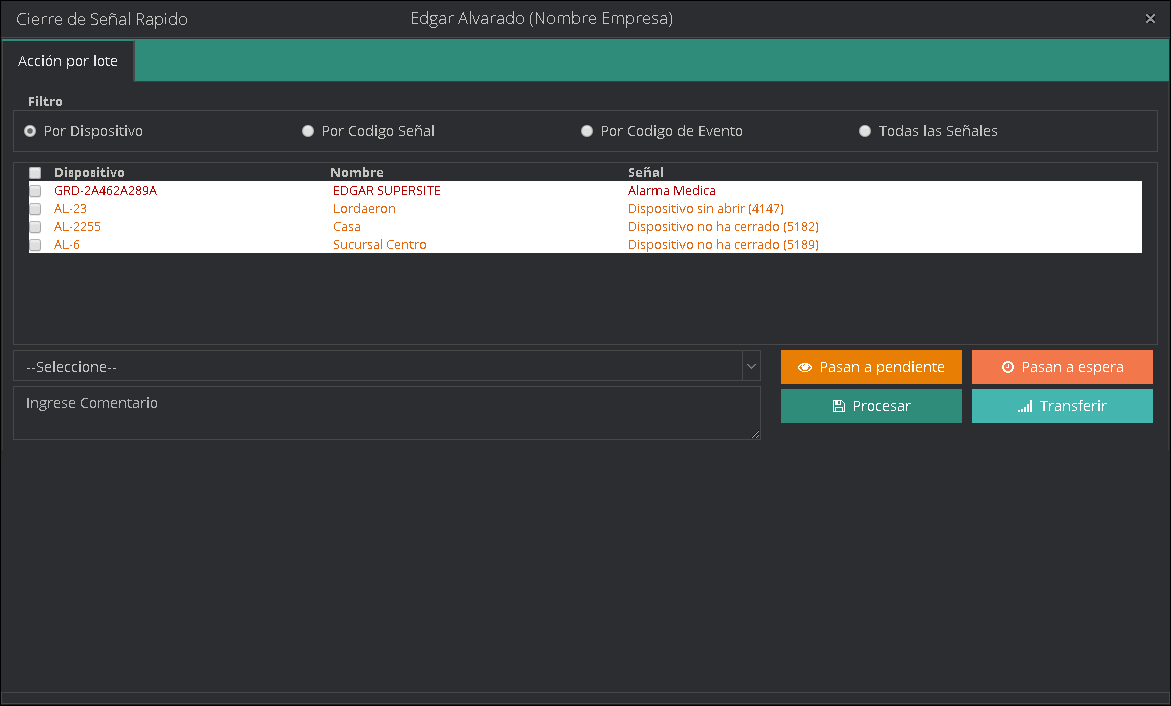The image size is (1171, 706).
Task: Select the Por Dispositivo filter option
Action: click(30, 131)
